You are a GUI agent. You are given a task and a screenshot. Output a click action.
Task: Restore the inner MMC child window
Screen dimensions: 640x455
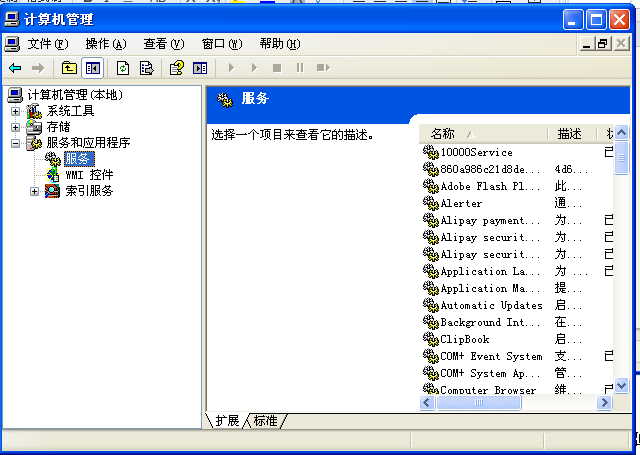click(x=603, y=43)
